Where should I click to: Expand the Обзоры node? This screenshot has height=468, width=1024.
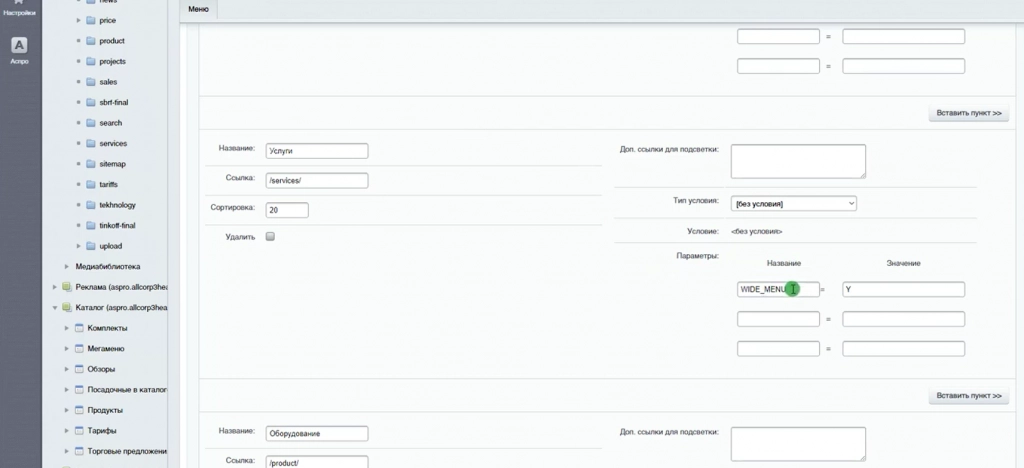click(67, 369)
